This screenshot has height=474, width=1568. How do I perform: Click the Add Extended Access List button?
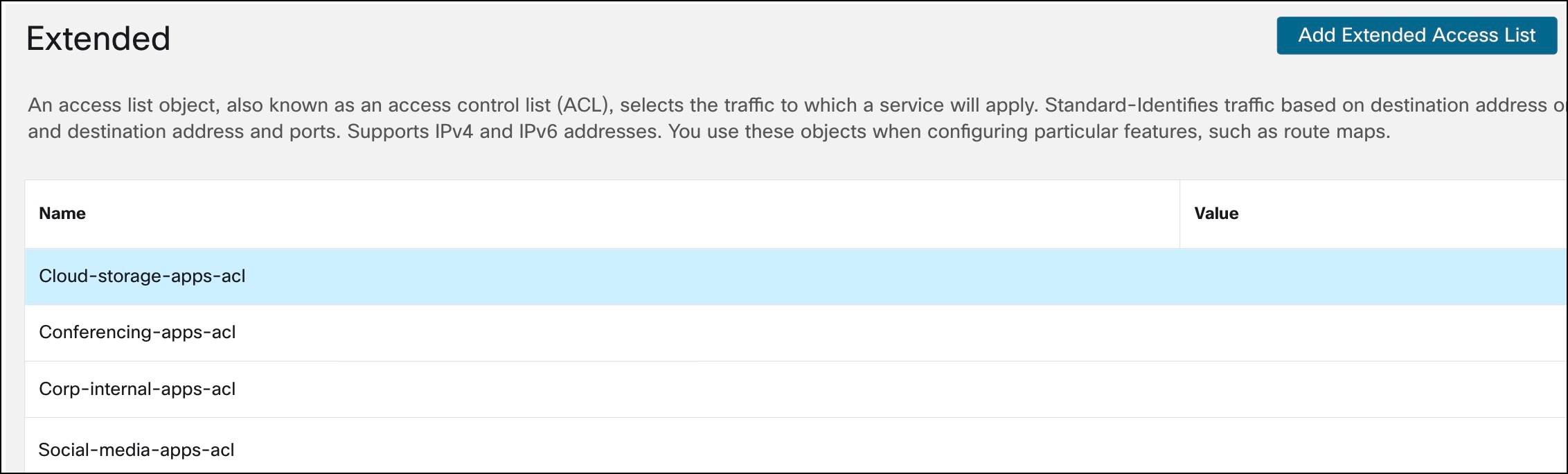[x=1415, y=35]
